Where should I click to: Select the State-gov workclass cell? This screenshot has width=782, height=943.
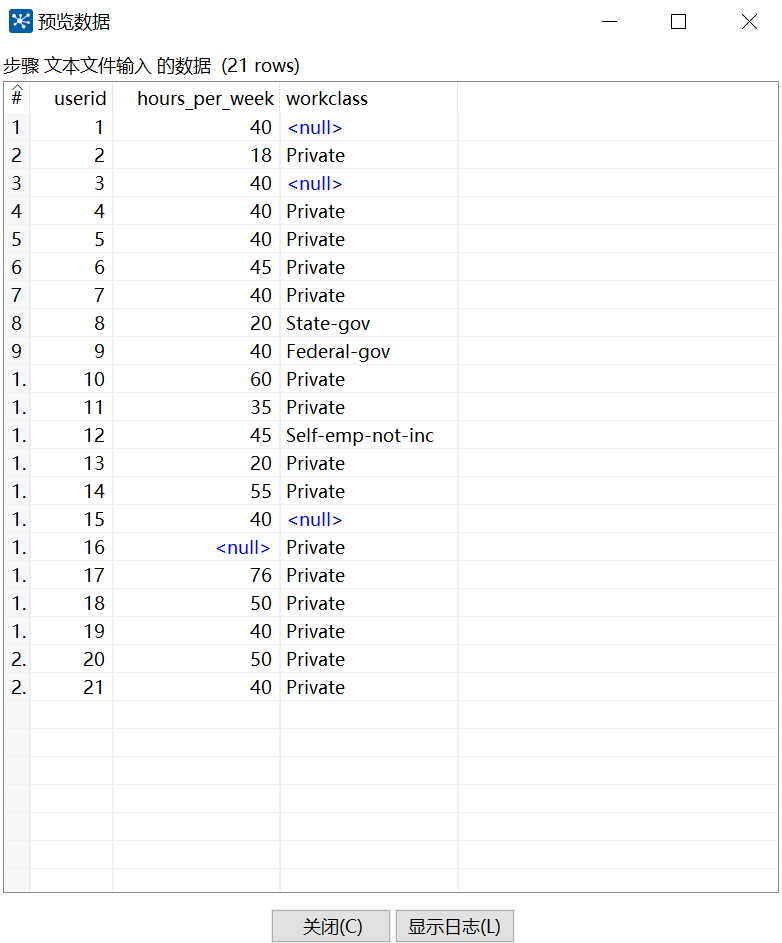click(369, 324)
